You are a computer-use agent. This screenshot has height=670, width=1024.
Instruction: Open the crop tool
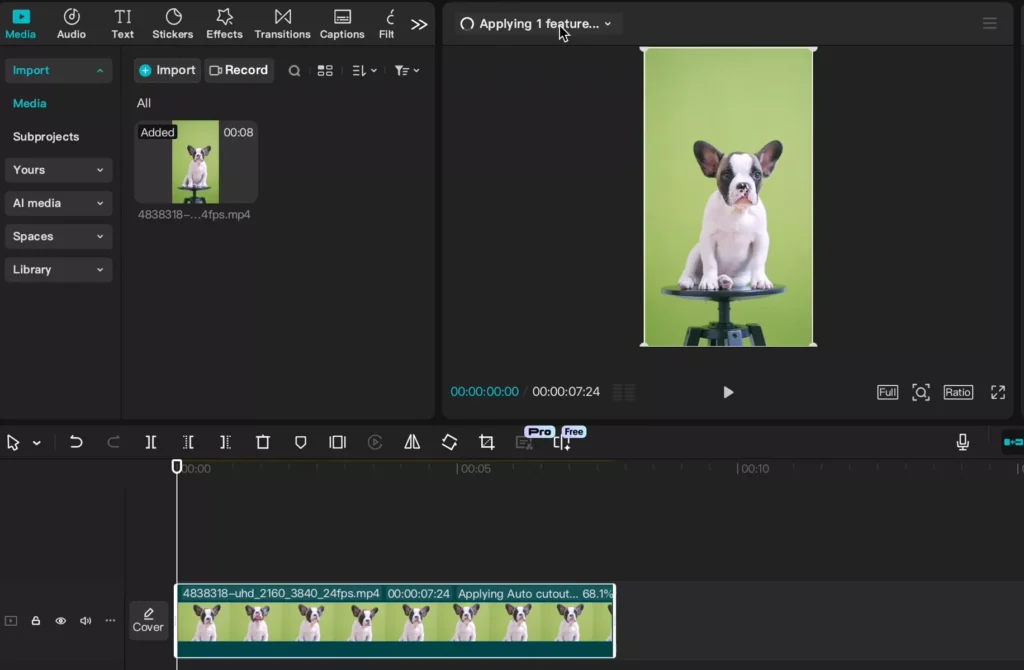(x=487, y=442)
